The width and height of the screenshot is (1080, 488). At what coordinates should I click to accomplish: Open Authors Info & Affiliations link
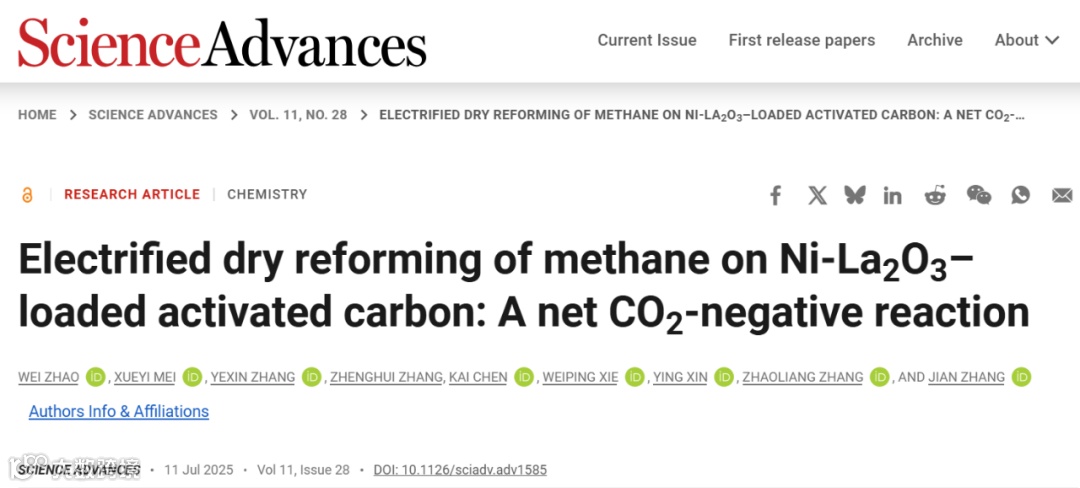[x=119, y=411]
